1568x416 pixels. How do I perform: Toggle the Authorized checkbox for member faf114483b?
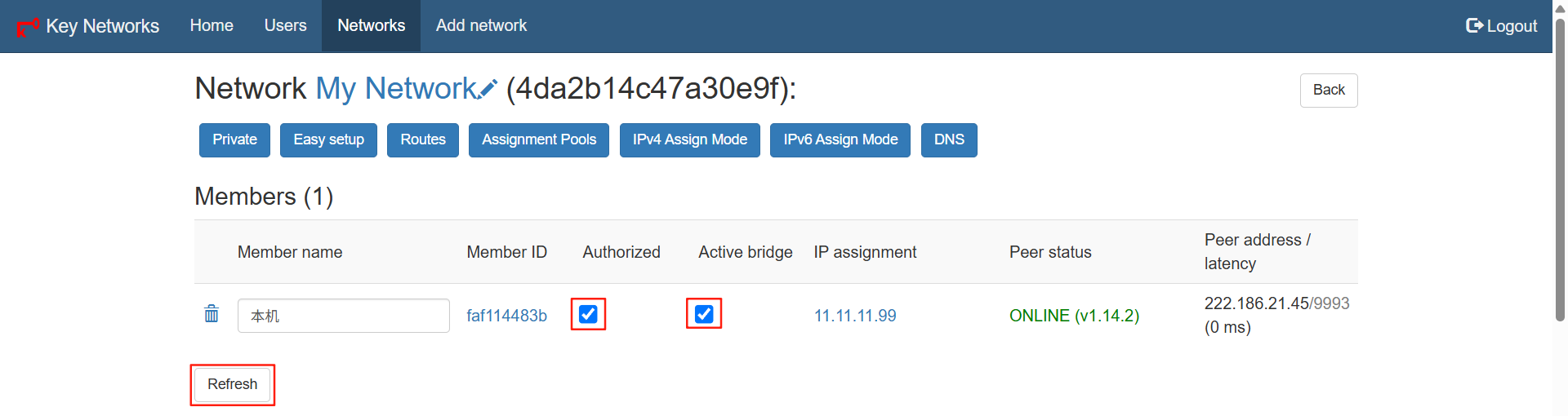pos(588,314)
